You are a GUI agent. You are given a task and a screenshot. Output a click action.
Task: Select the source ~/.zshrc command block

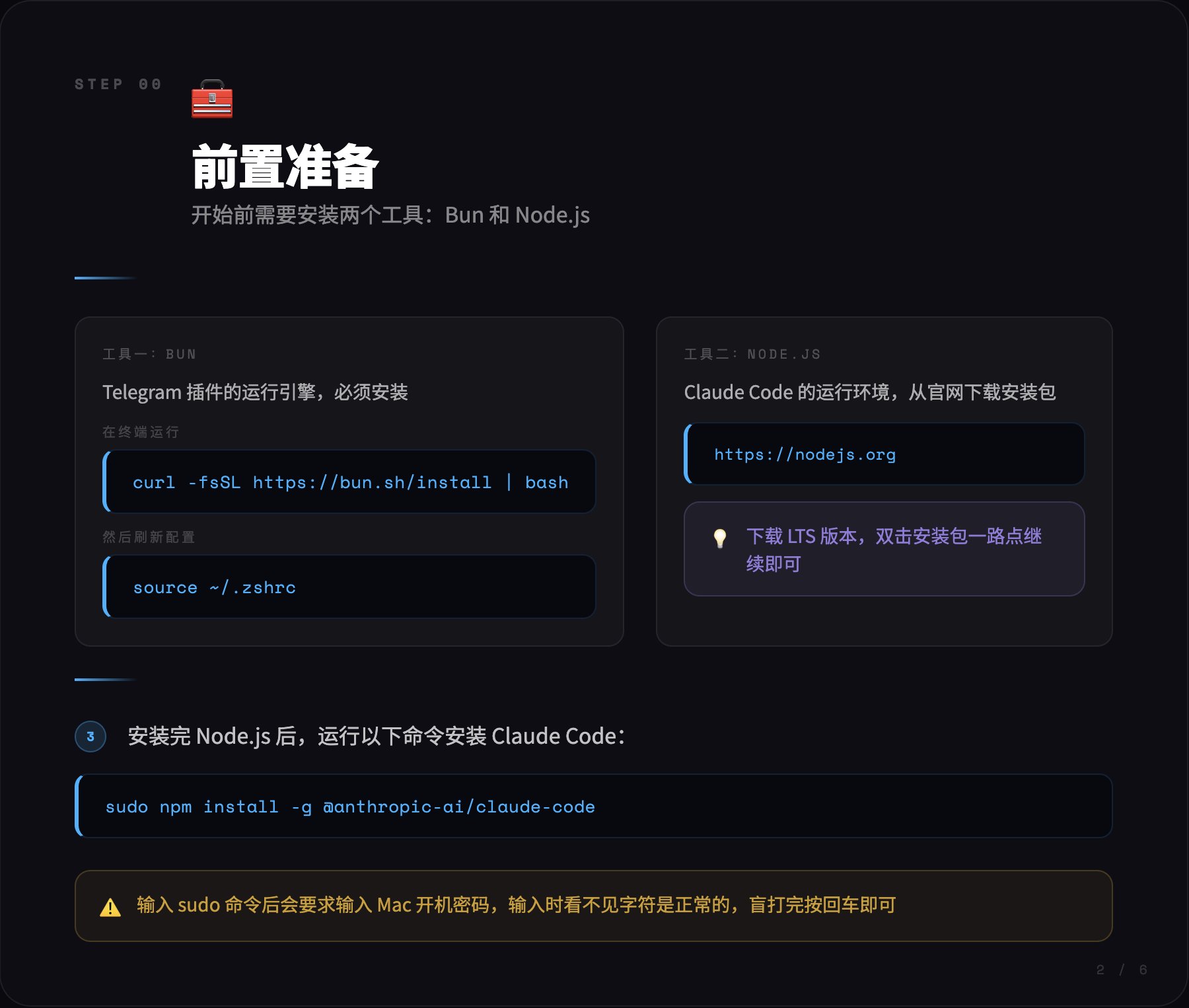click(349, 587)
